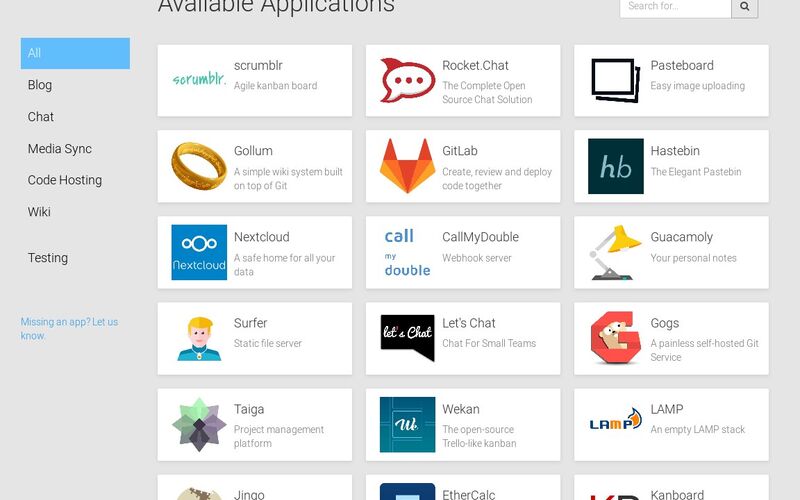The width and height of the screenshot is (800, 500).
Task: Click 'Your personal notes' description
Action: click(693, 258)
